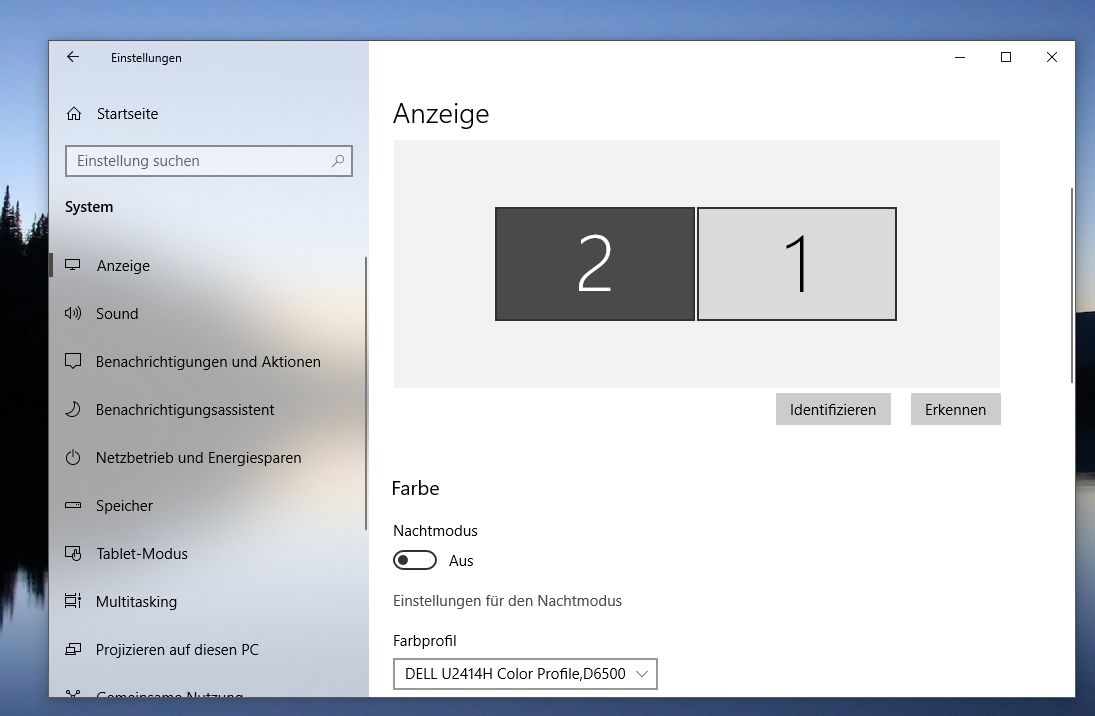Click the Farbprofil dropdown chevron arrow

[x=642, y=673]
